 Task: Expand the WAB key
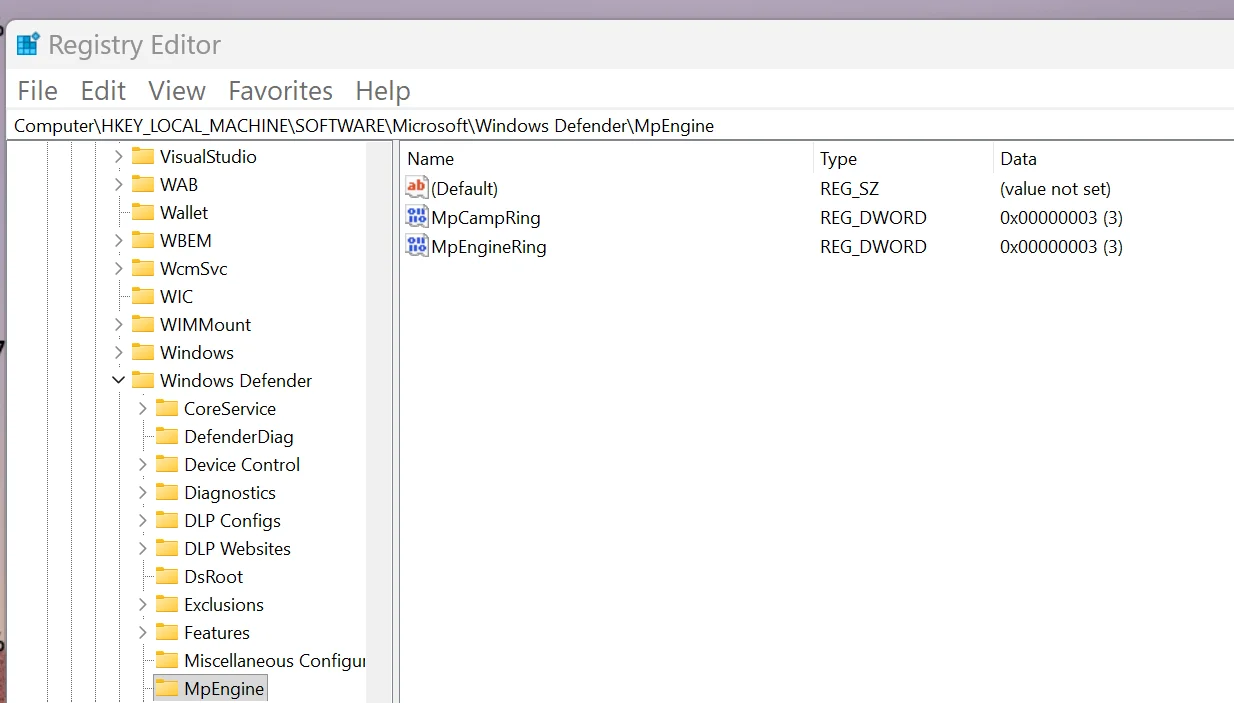(x=119, y=184)
